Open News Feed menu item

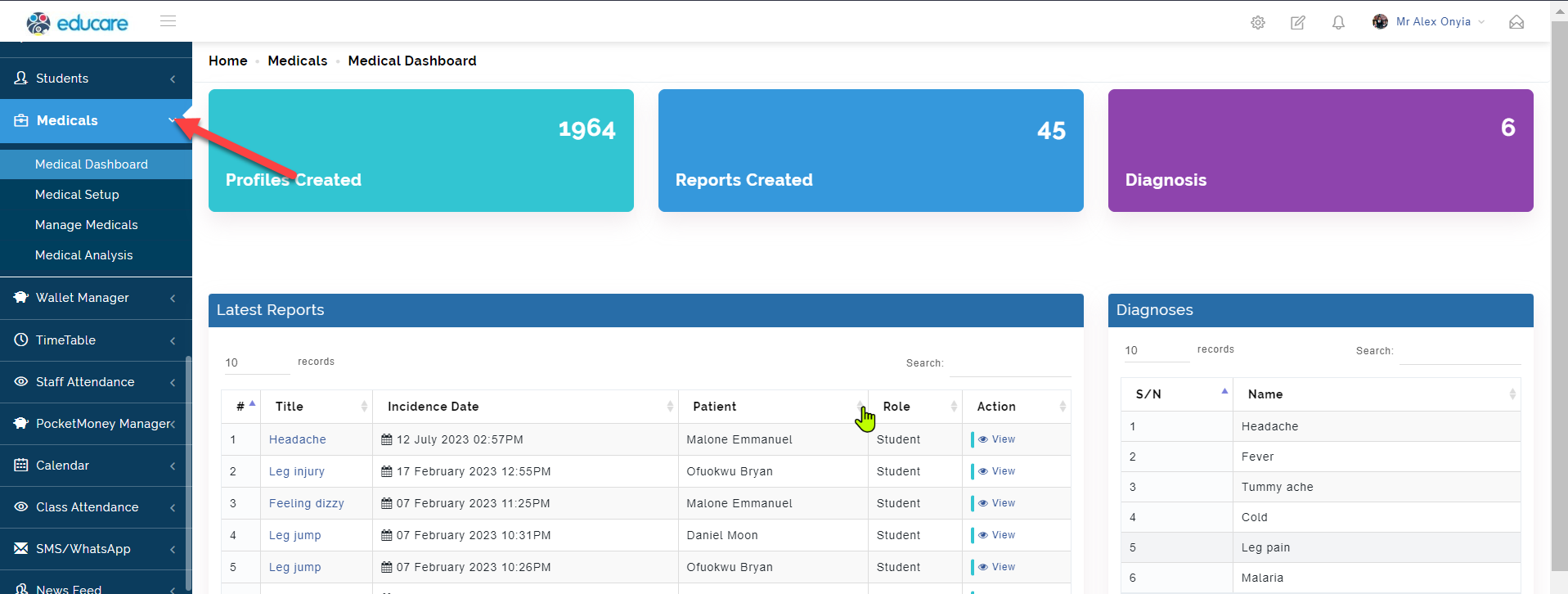[x=96, y=586]
